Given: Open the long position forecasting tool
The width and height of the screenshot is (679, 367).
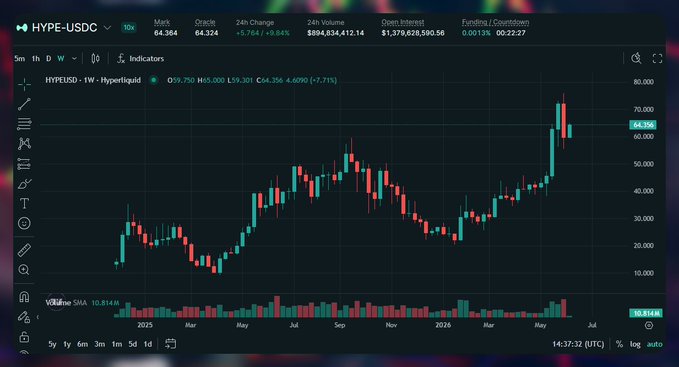Looking at the screenshot, I should [x=24, y=164].
